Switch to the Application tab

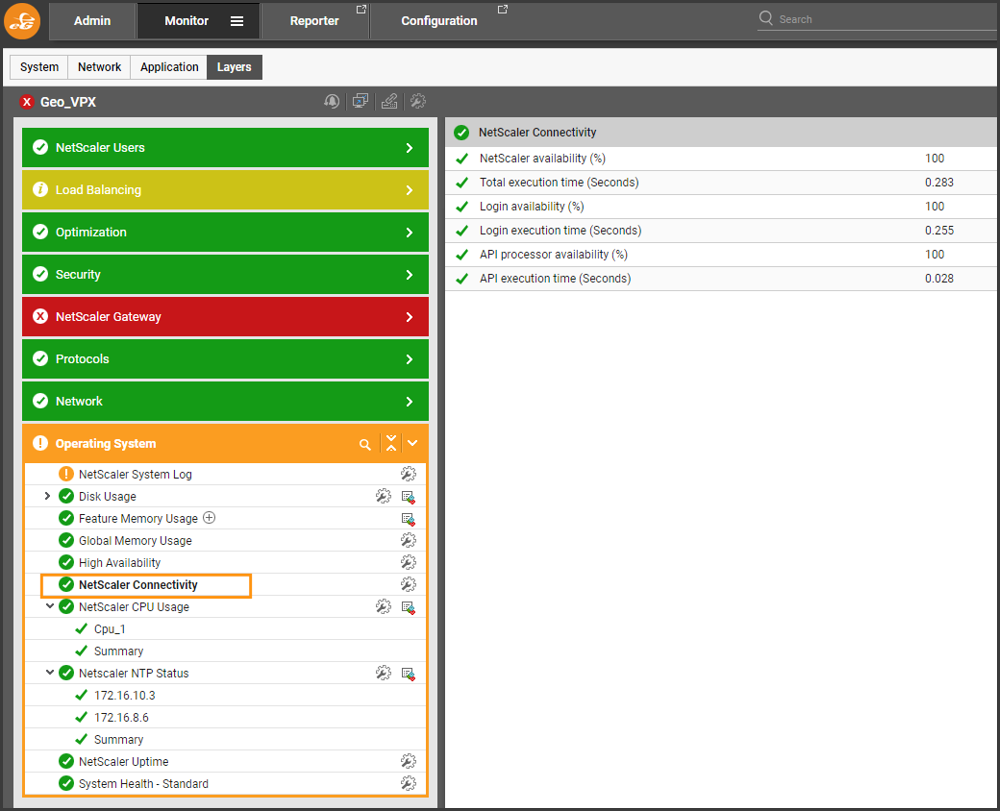pyautogui.click(x=169, y=67)
